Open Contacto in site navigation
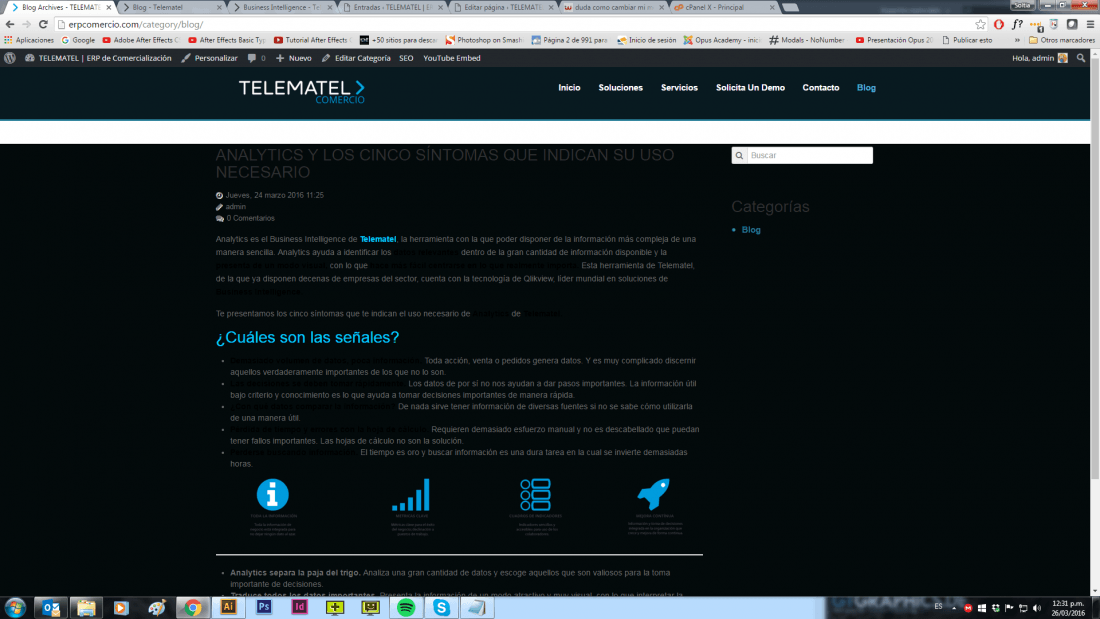The height and width of the screenshot is (619, 1100). pyautogui.click(x=821, y=88)
